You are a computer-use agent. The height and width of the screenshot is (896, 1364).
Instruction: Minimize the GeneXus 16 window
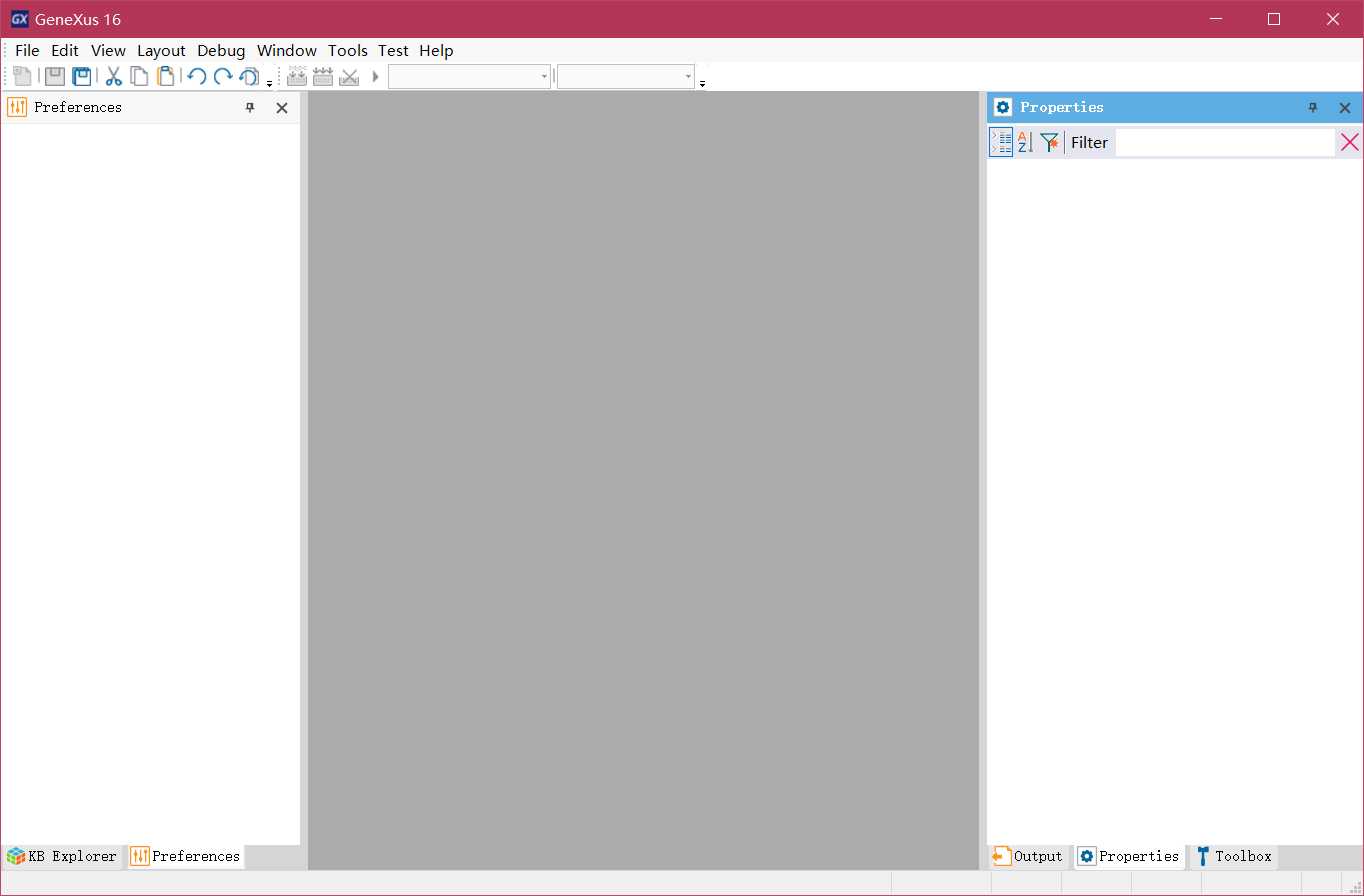click(x=1216, y=19)
